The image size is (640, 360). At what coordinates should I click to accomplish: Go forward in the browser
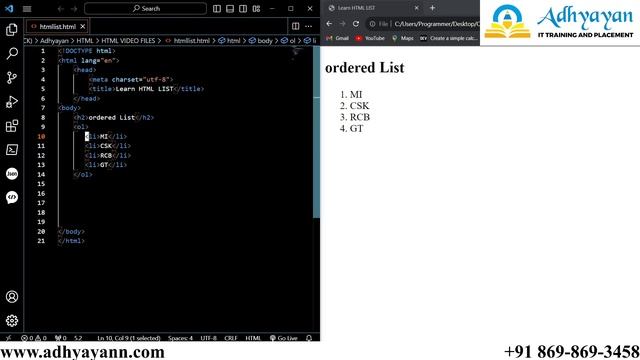click(342, 24)
